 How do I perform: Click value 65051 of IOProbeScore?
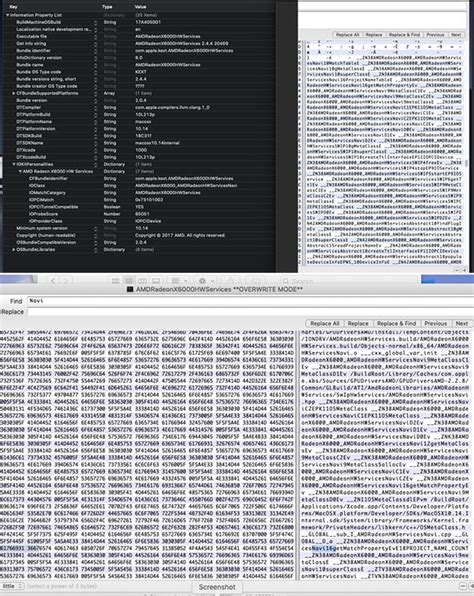tap(142, 214)
